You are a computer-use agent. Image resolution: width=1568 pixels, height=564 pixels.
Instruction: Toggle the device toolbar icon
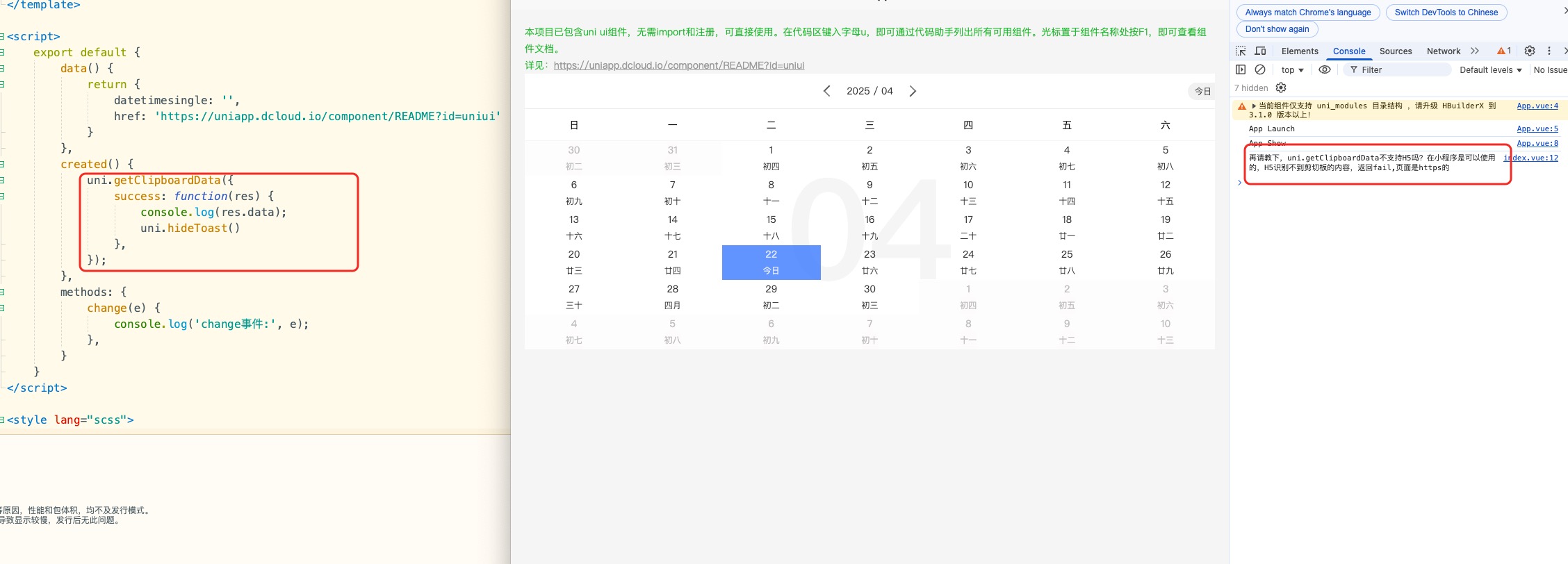[1260, 51]
